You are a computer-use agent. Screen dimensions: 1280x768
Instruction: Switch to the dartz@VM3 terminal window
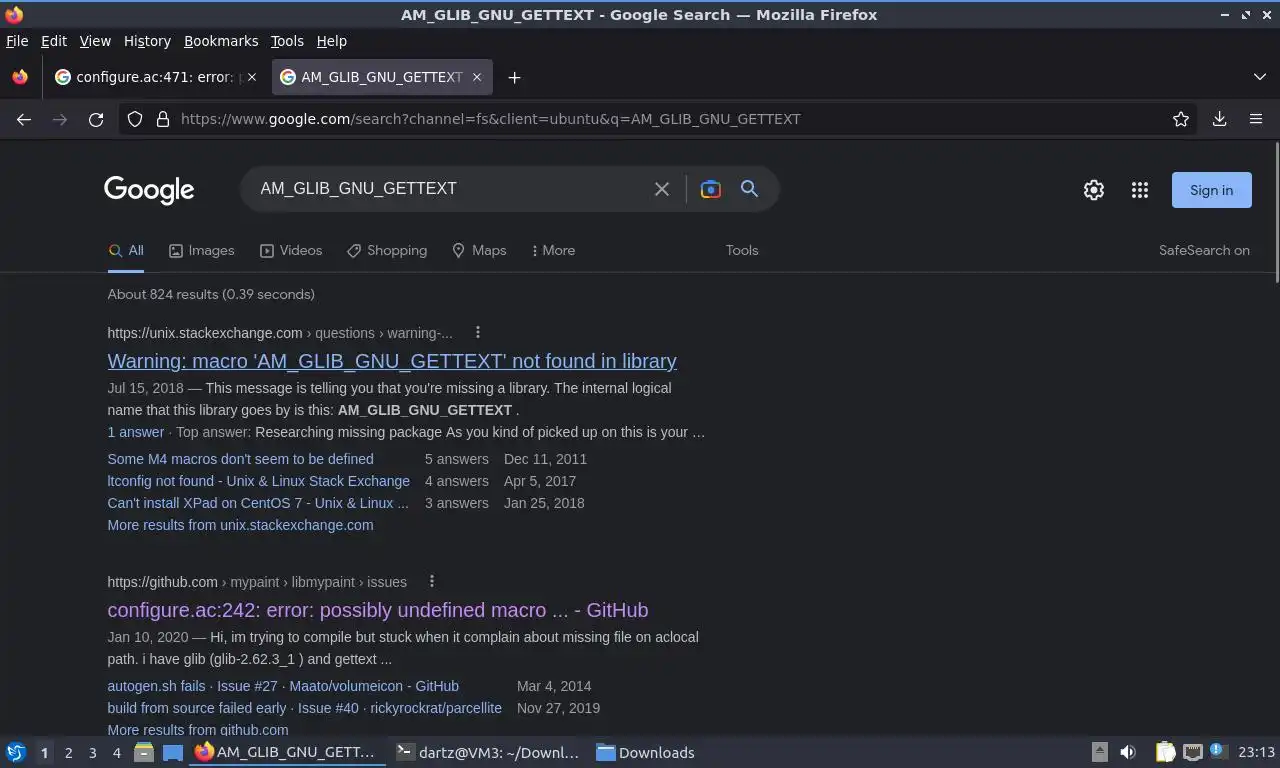(488, 752)
